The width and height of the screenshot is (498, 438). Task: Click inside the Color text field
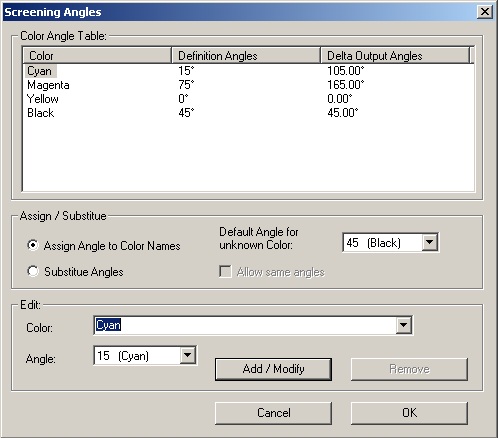coord(245,325)
